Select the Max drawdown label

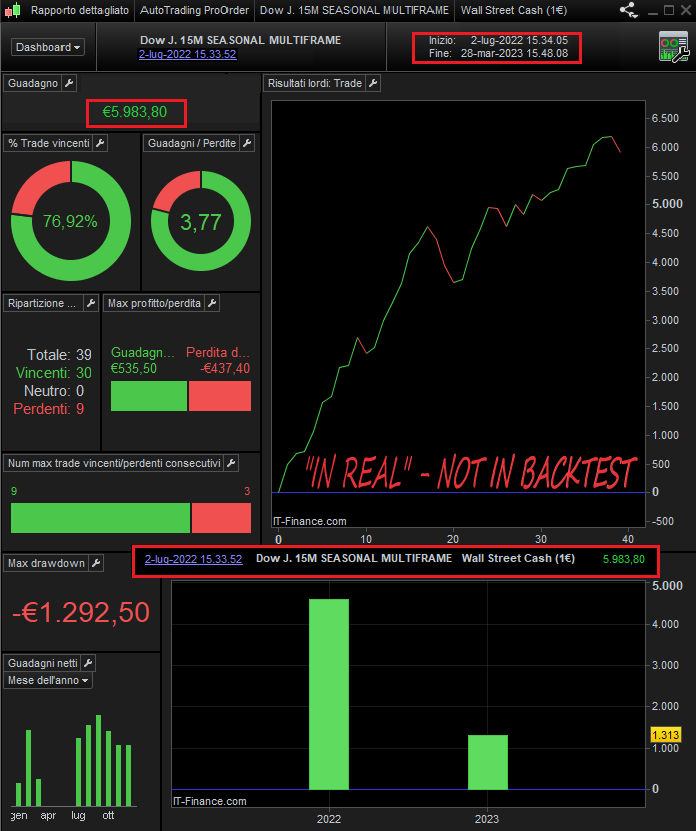(46, 563)
